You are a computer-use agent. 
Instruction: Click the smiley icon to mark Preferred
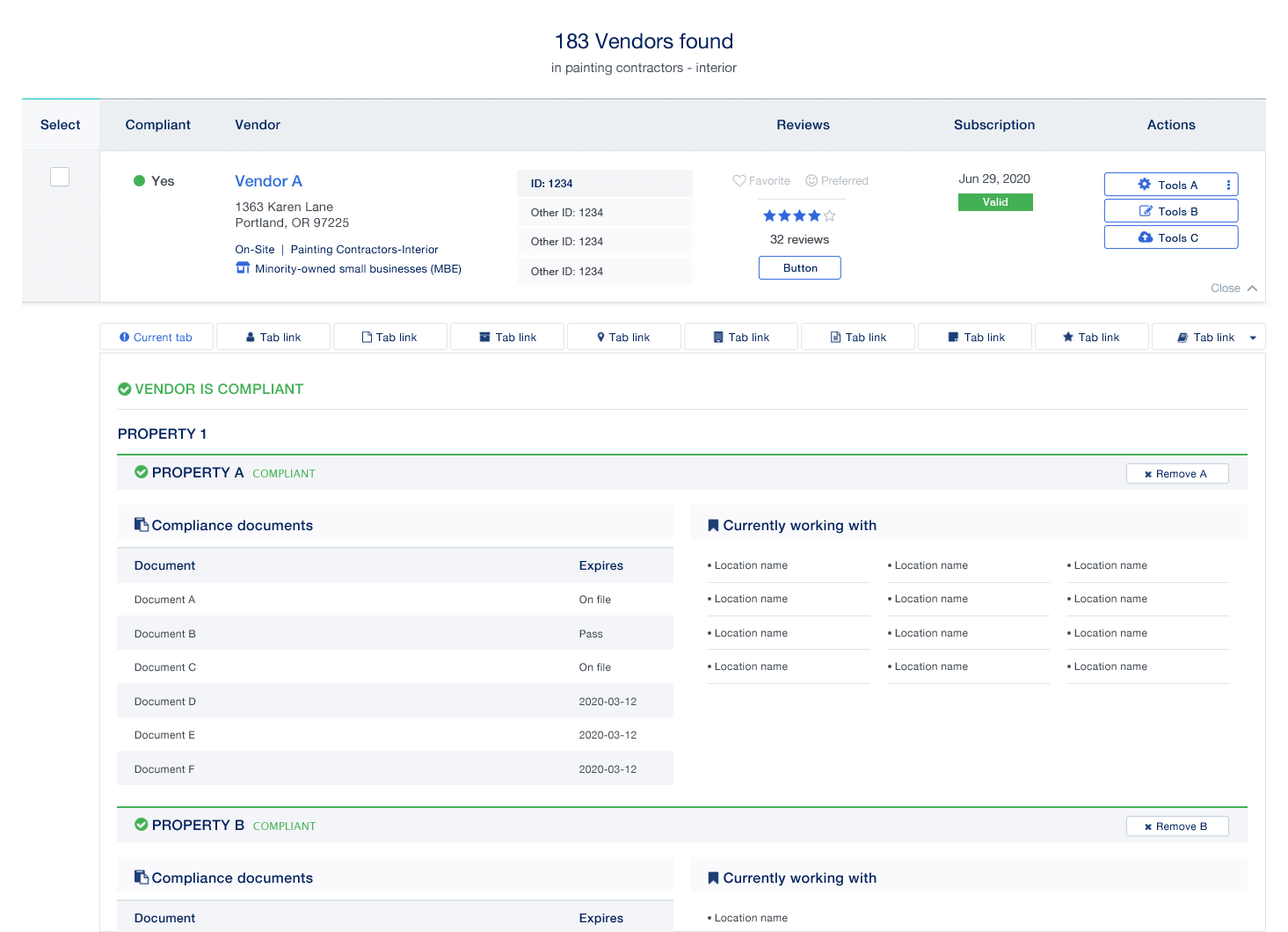811,181
